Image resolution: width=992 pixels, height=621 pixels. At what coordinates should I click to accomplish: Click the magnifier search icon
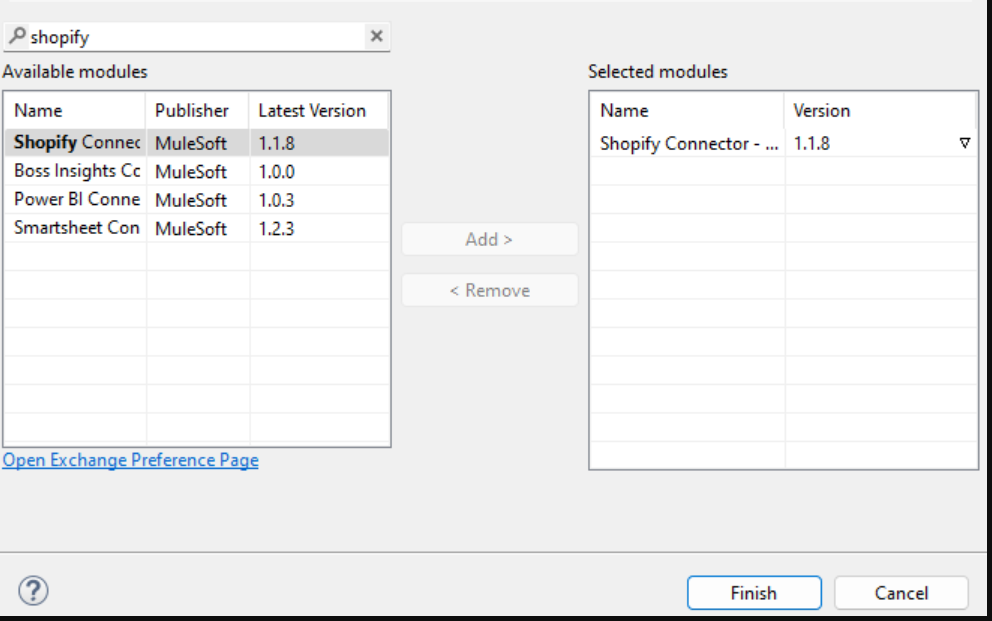[x=17, y=36]
